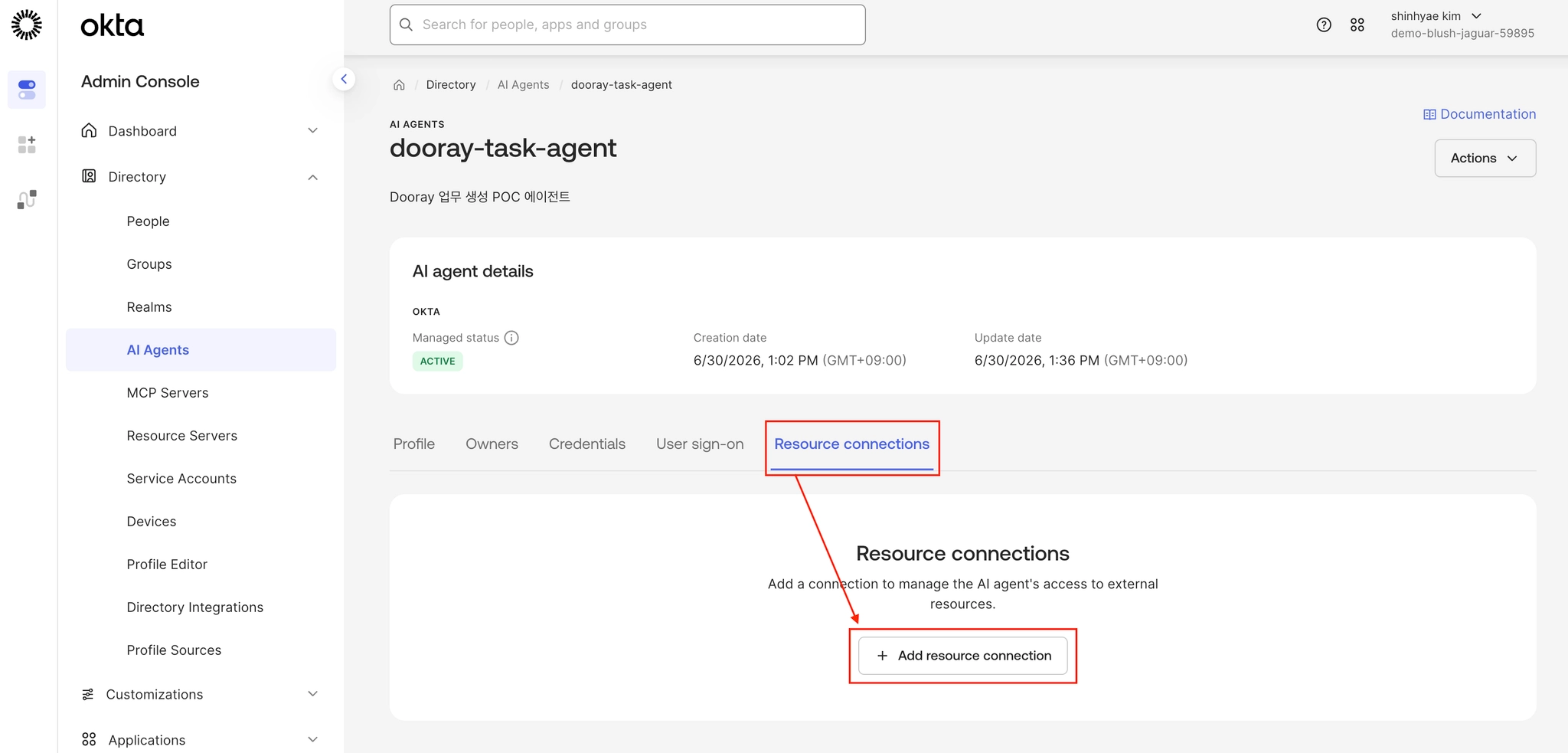
Task: Open the Admin Console toggle icon in rail
Action: coord(27,90)
